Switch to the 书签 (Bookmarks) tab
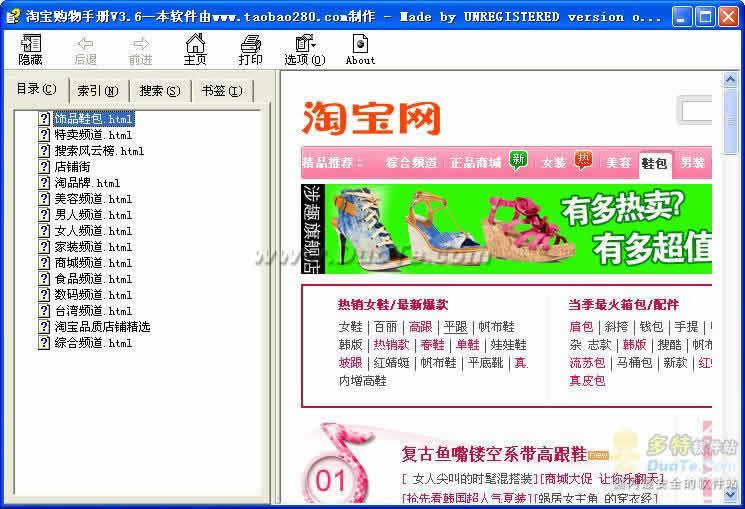This screenshot has width=745, height=509. click(222, 90)
